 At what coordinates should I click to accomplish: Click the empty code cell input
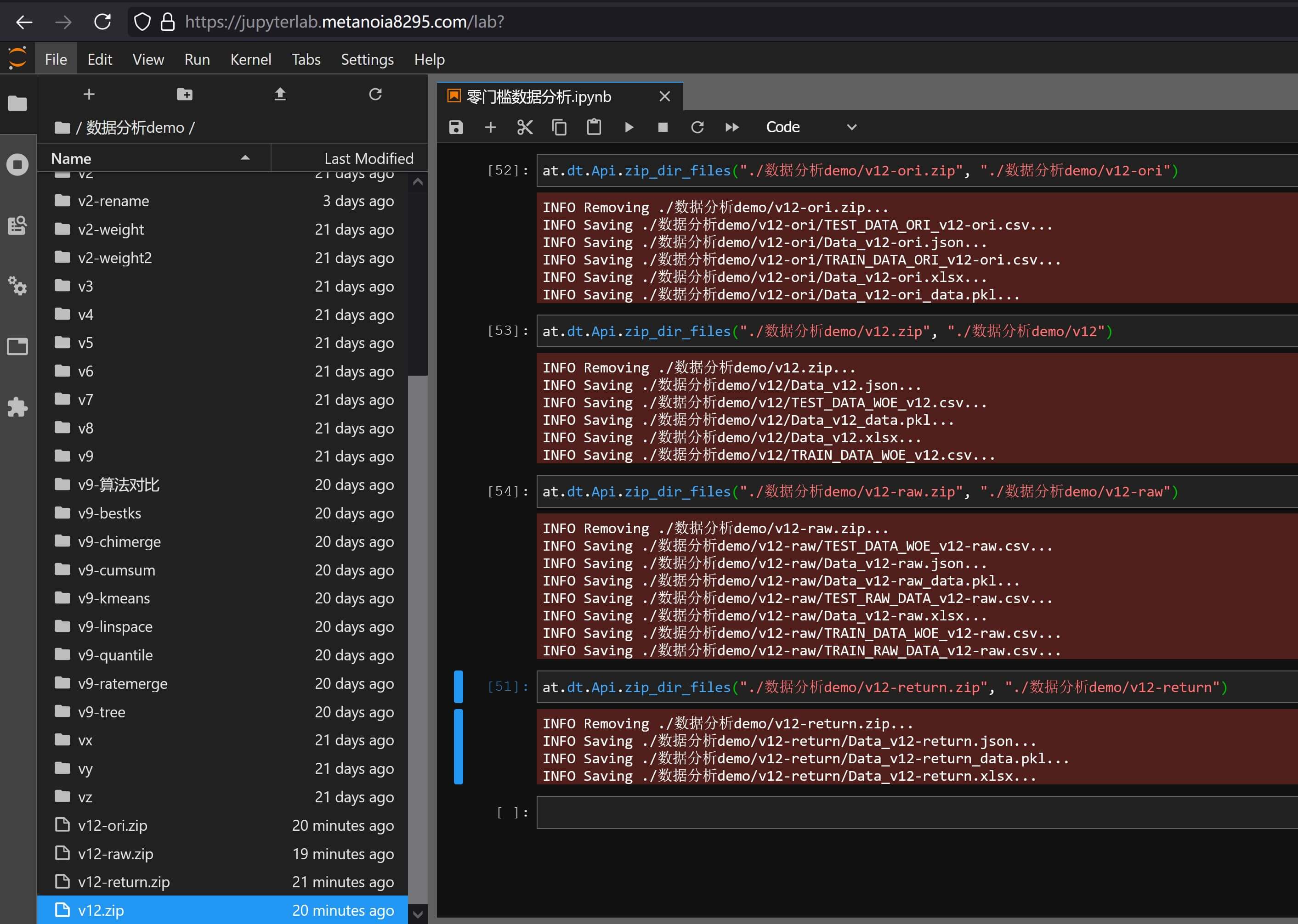click(x=911, y=812)
